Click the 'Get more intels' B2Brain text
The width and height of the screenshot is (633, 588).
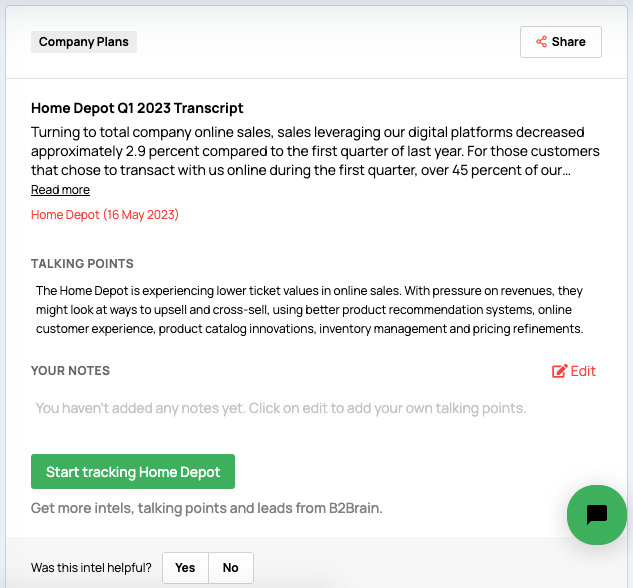click(206, 508)
